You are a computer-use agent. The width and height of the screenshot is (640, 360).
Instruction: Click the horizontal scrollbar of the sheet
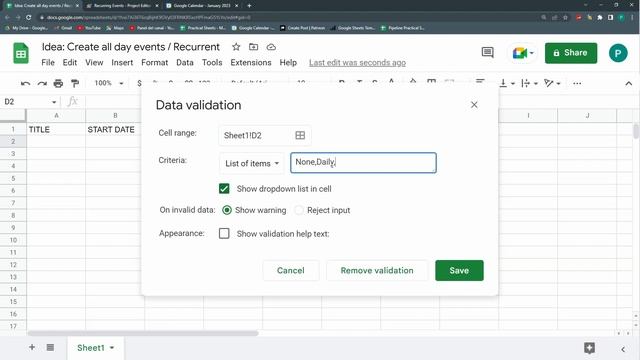tap(143, 333)
